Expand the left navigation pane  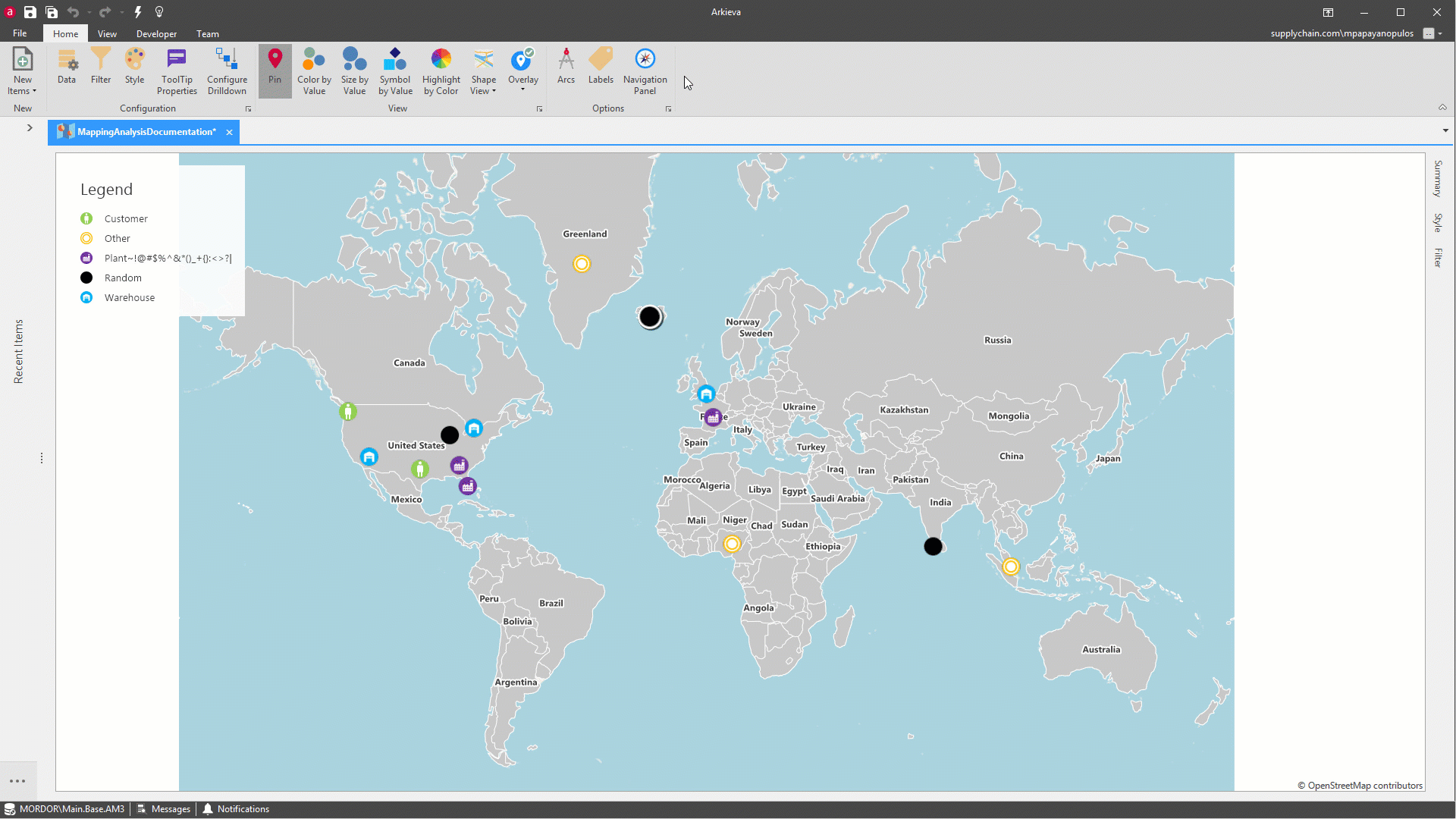click(30, 127)
